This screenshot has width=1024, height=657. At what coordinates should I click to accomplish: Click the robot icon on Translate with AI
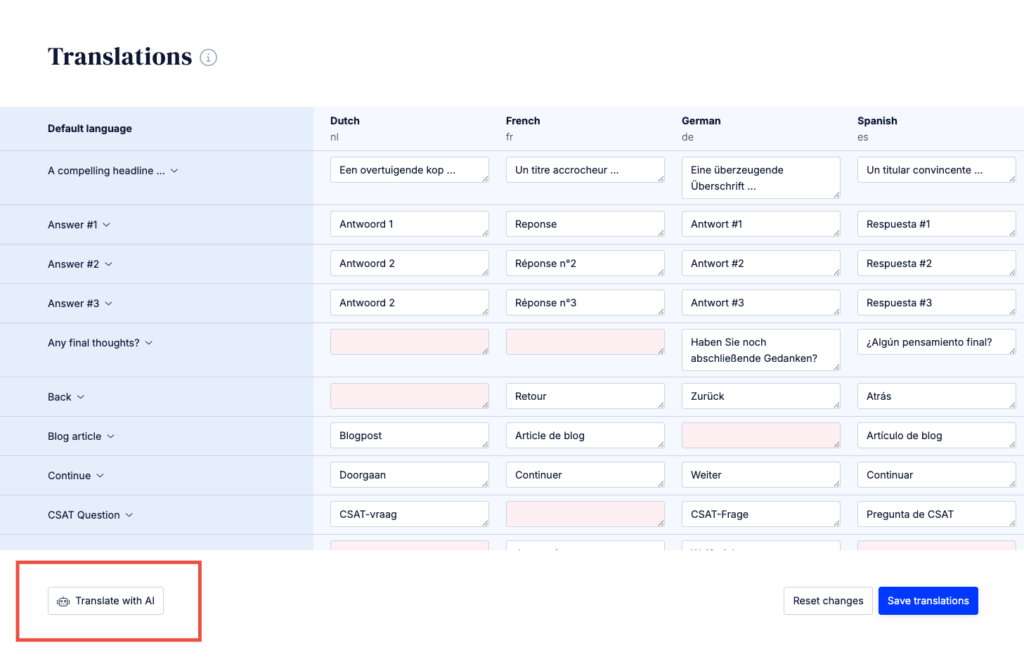[63, 601]
